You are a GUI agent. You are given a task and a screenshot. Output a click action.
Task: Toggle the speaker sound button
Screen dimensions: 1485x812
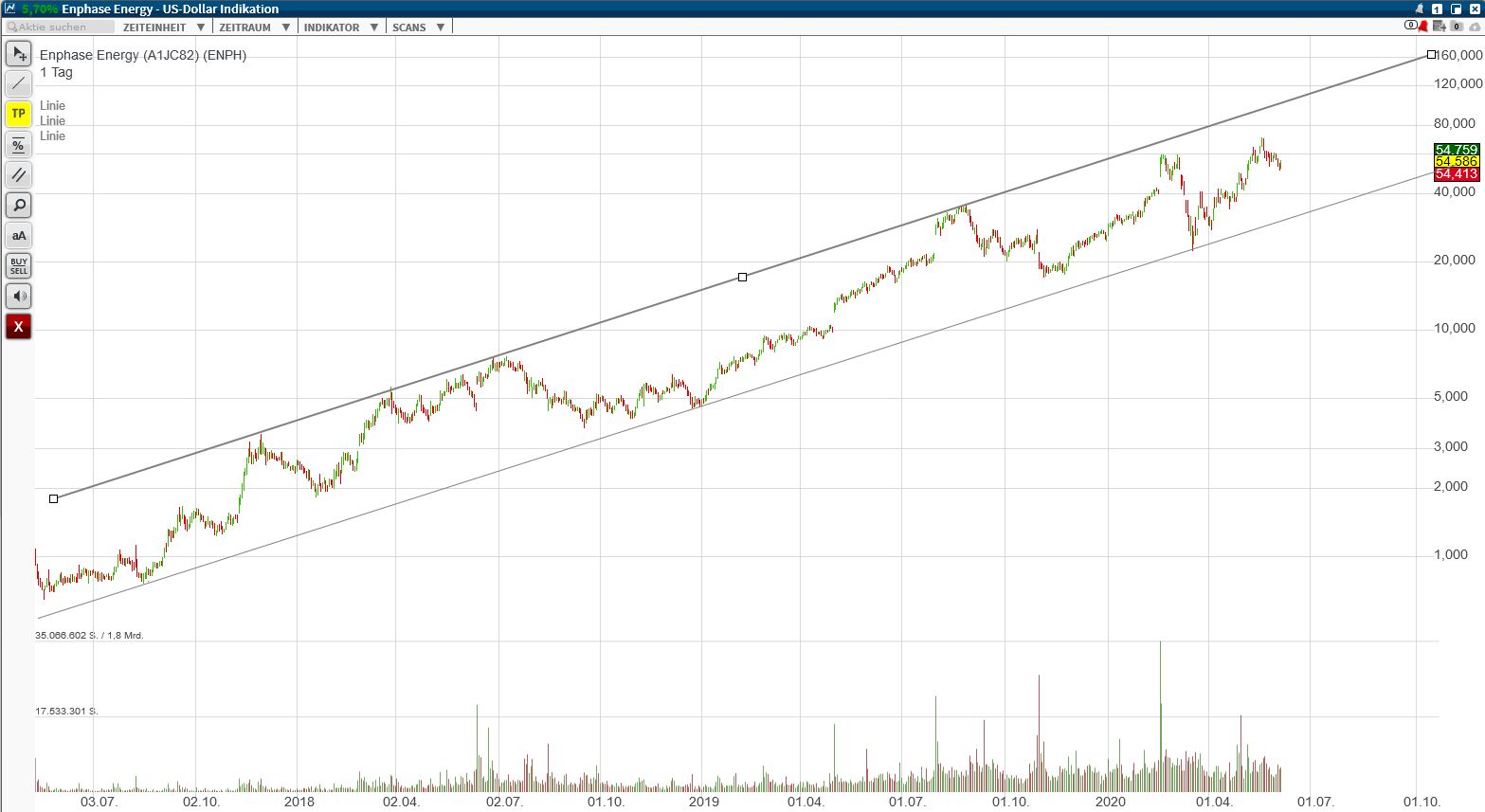[x=19, y=297]
